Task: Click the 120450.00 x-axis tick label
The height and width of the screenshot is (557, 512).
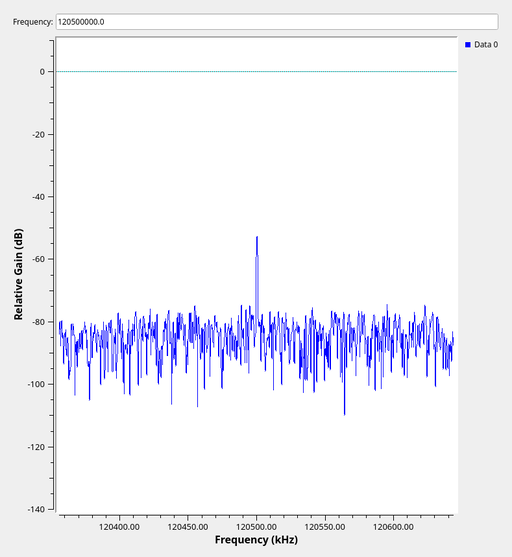Action: [188, 526]
